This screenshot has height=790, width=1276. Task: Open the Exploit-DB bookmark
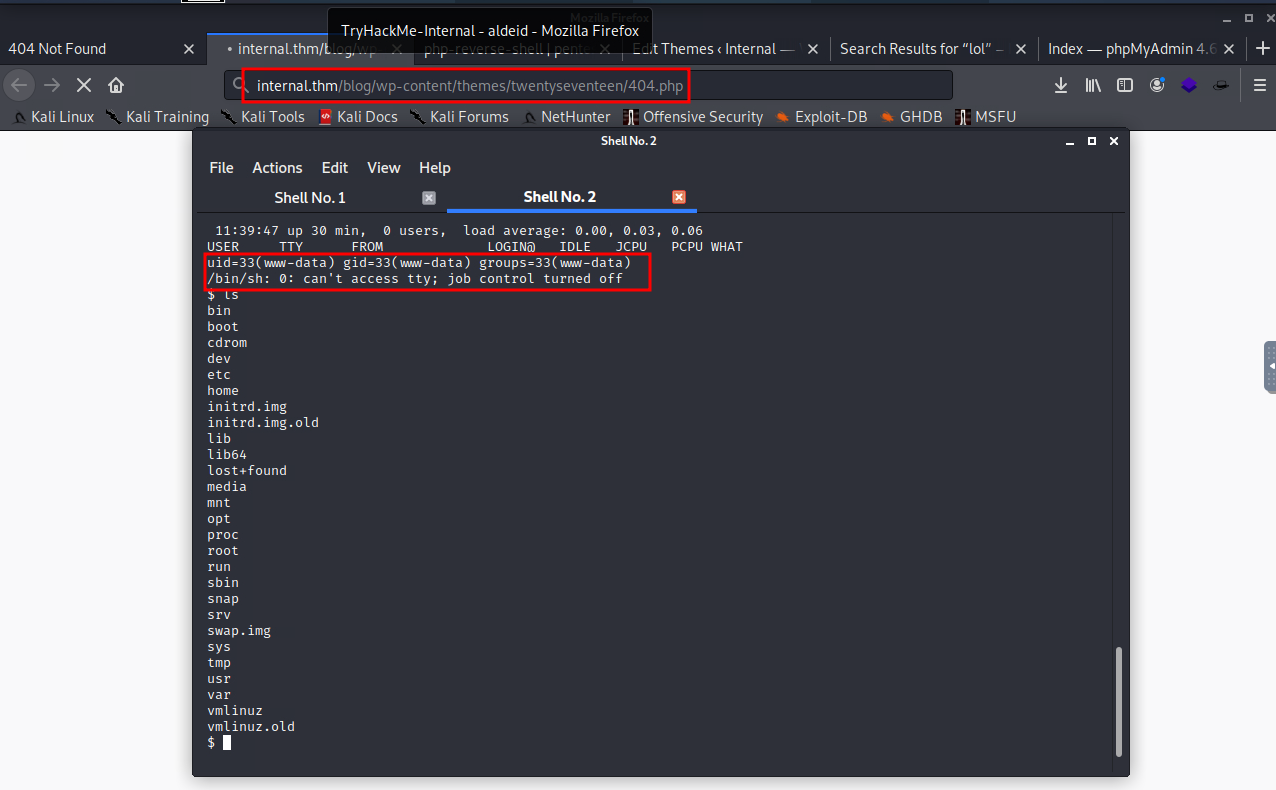(821, 117)
